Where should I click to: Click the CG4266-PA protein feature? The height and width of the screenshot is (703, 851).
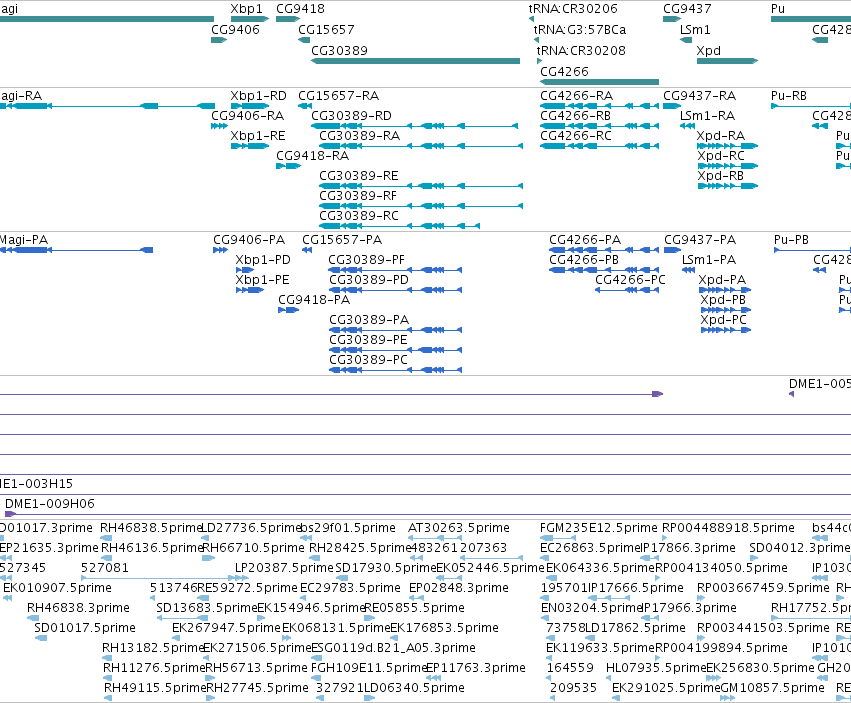click(x=604, y=250)
